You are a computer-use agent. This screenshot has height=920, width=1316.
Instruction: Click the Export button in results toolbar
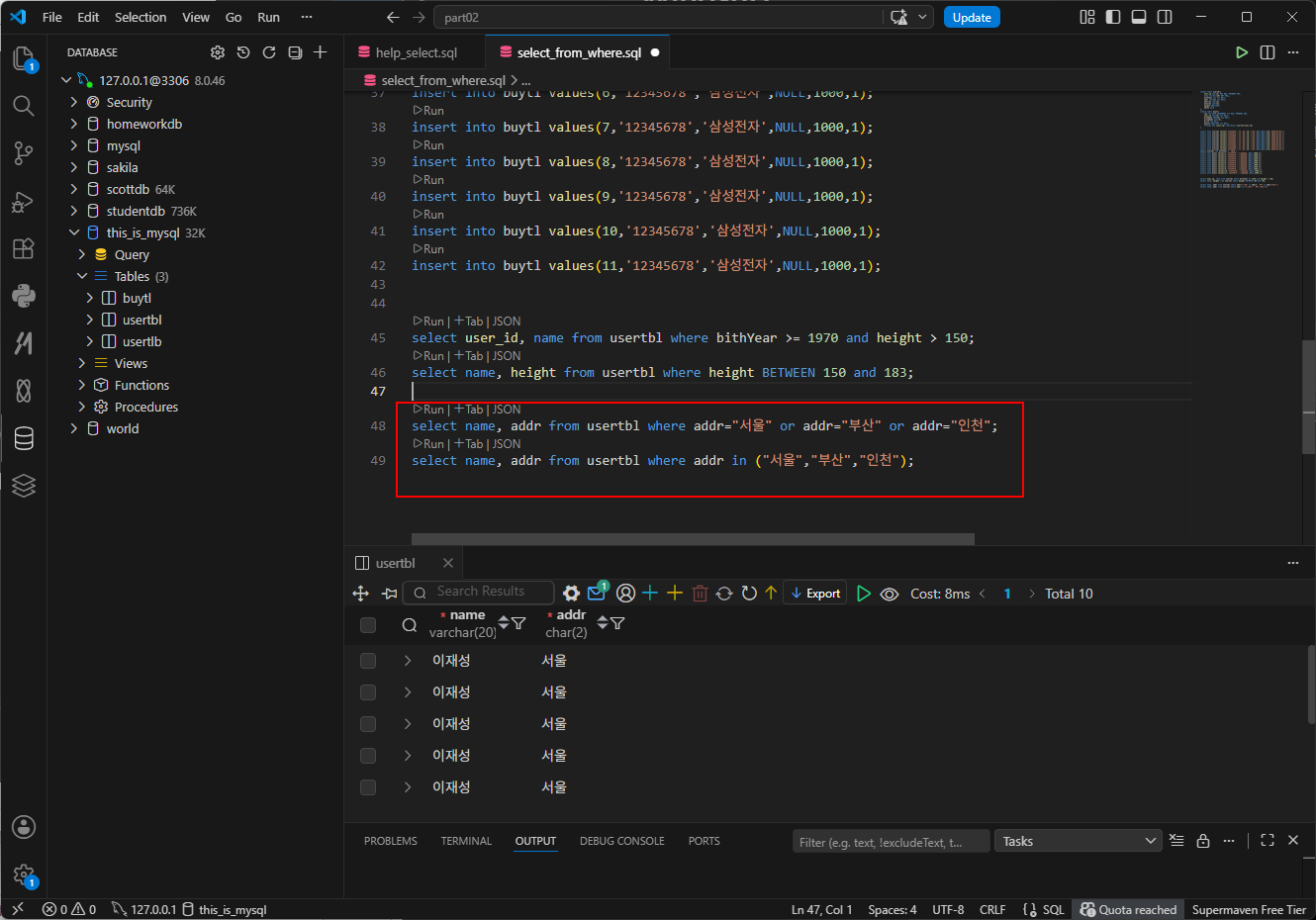click(x=815, y=594)
